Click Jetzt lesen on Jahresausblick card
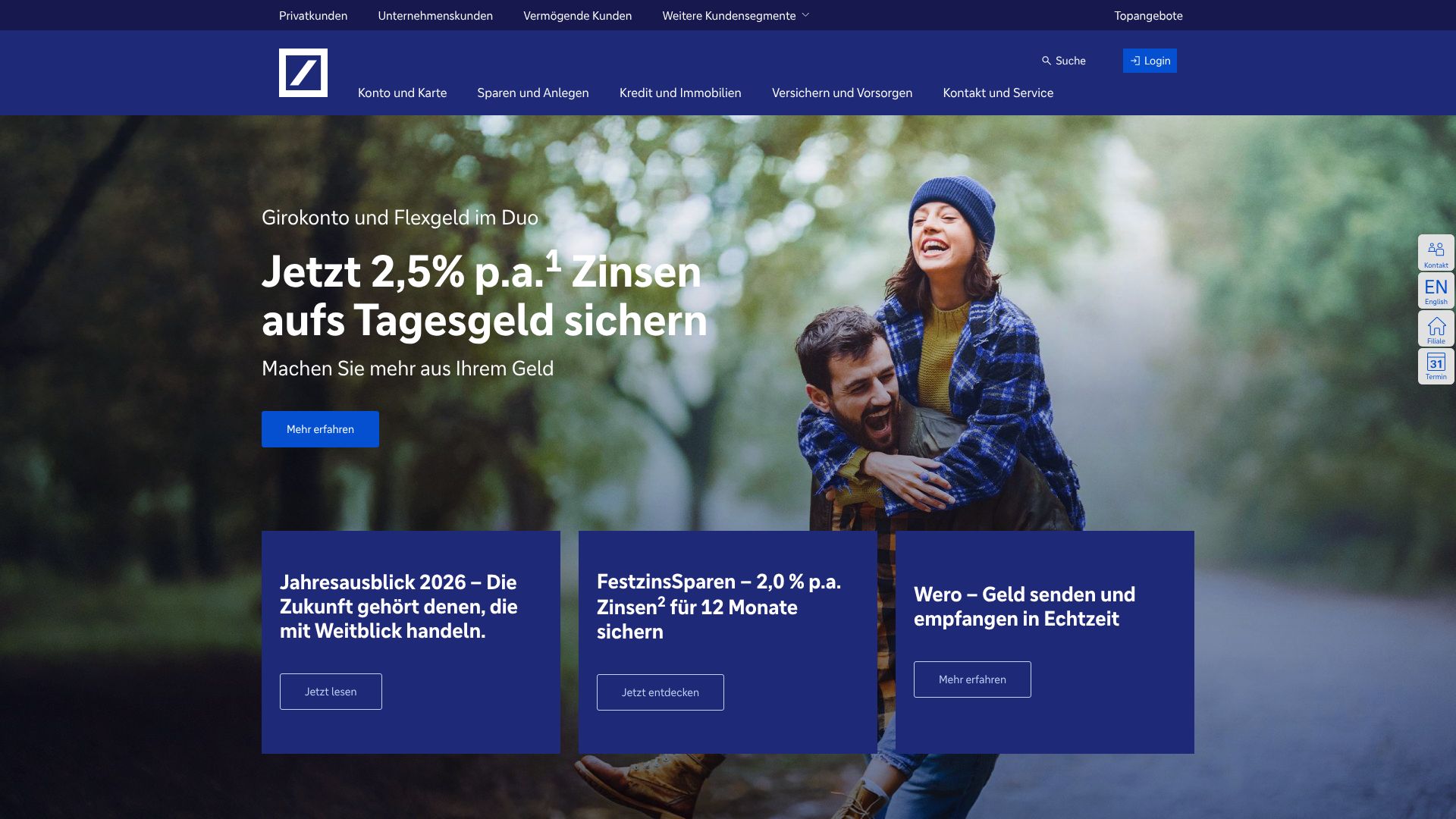Viewport: 1456px width, 819px height. pos(331,692)
